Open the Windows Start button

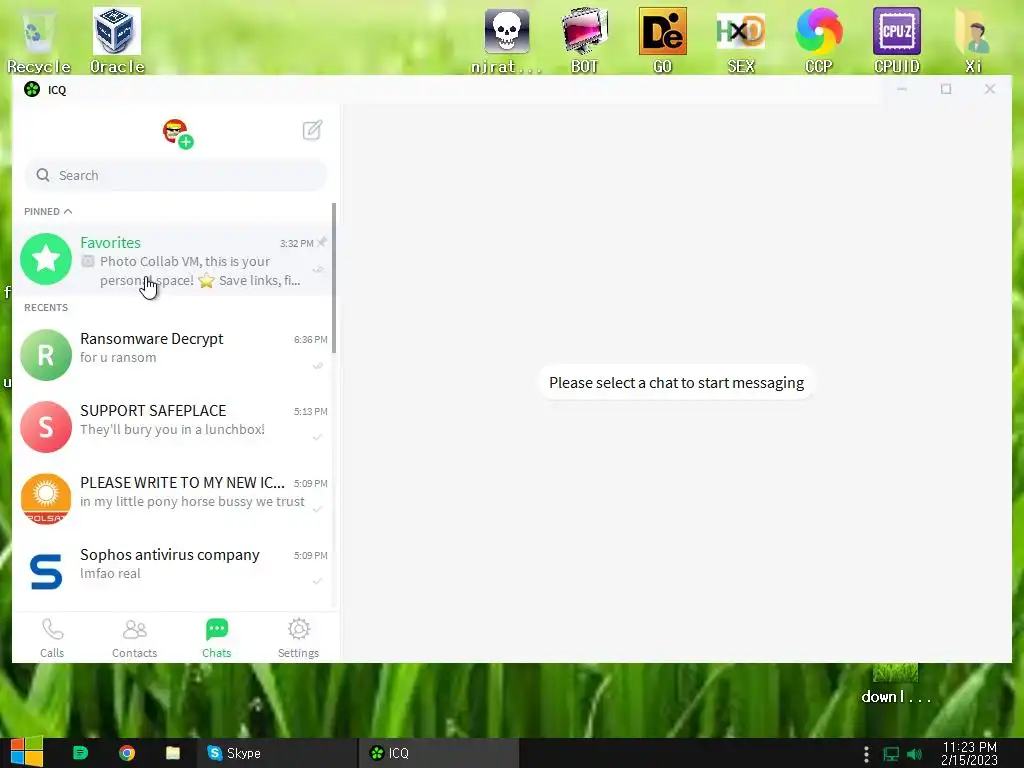click(x=26, y=753)
